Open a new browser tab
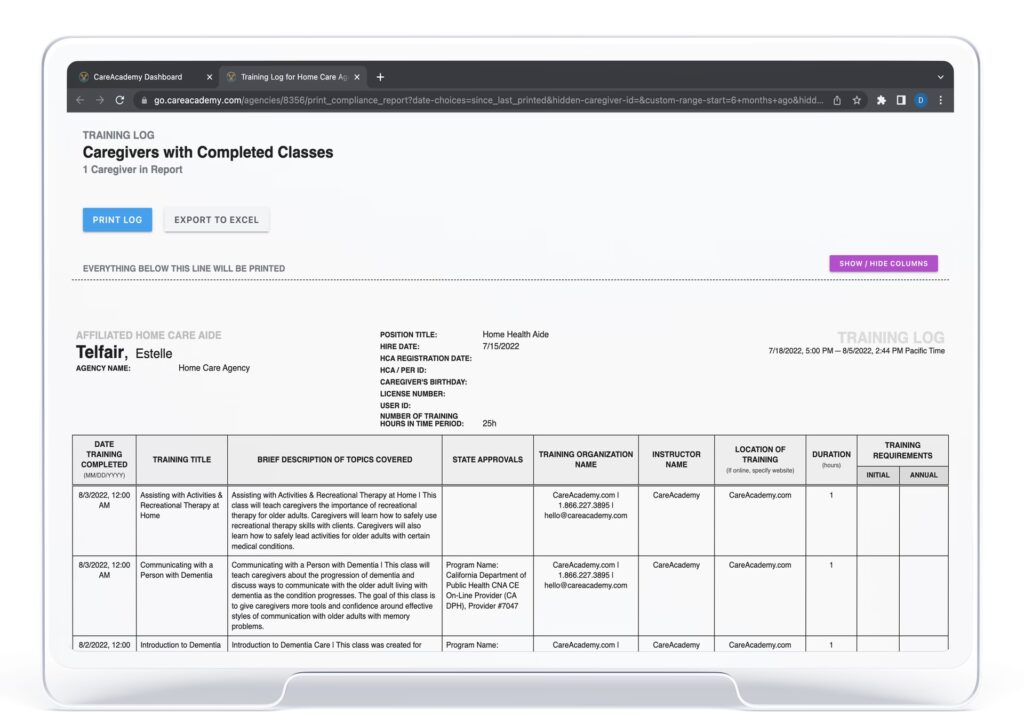The width and height of the screenshot is (1024, 717). pyautogui.click(x=380, y=77)
